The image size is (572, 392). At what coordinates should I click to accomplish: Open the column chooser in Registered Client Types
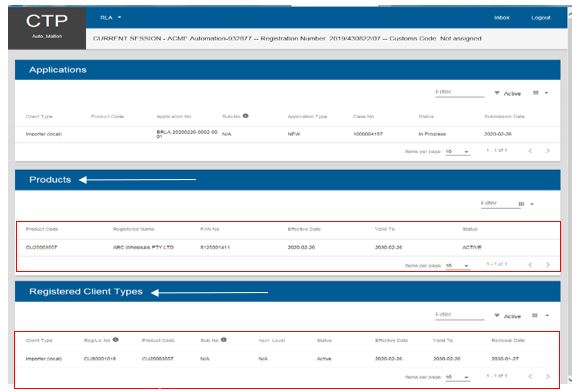(534, 315)
